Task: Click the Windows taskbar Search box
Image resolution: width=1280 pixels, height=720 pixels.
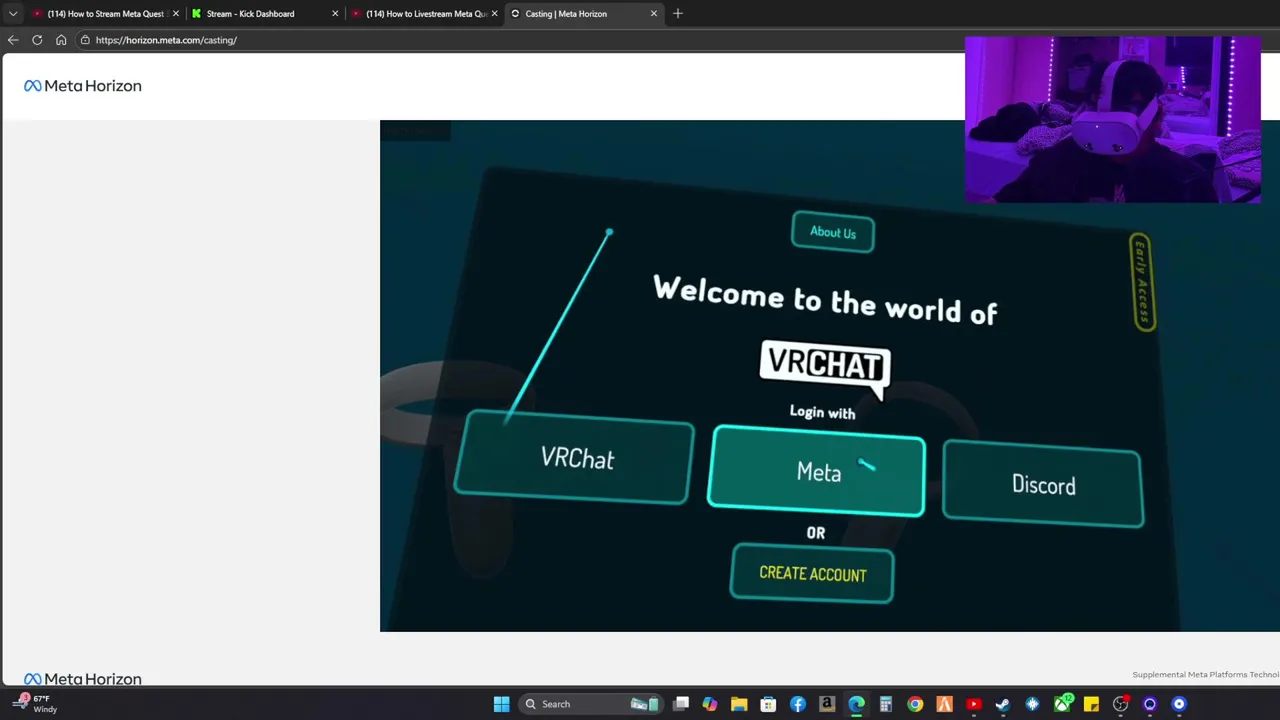Action: point(590,704)
